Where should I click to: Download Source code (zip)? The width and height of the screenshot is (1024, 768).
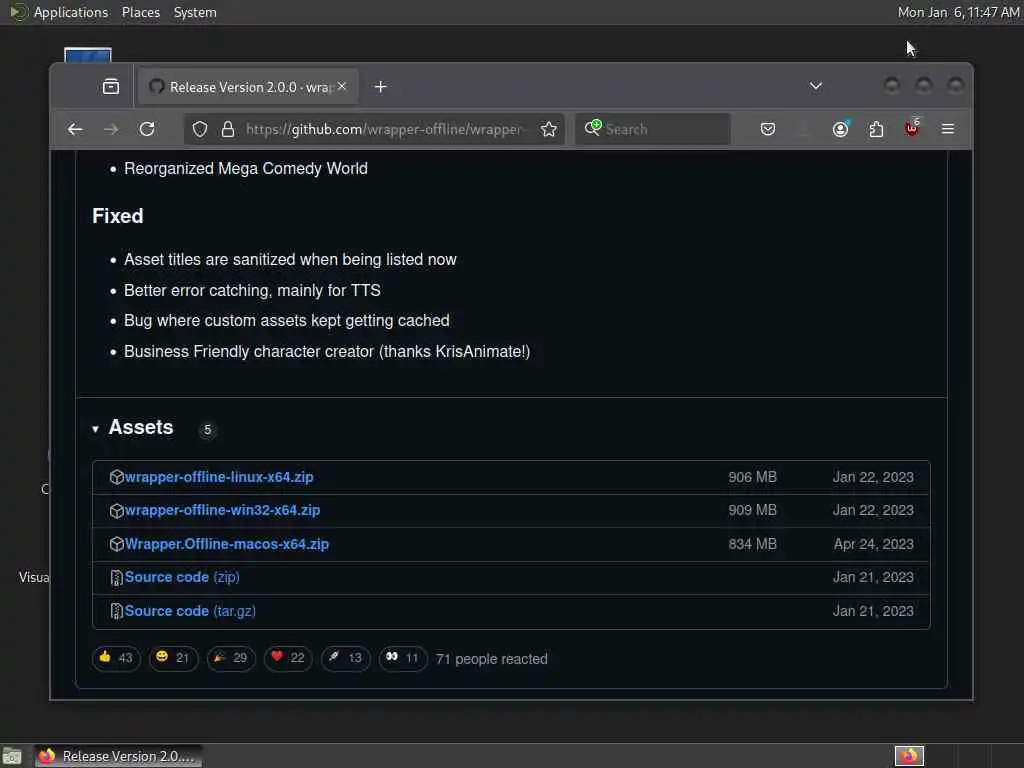[x=182, y=577]
